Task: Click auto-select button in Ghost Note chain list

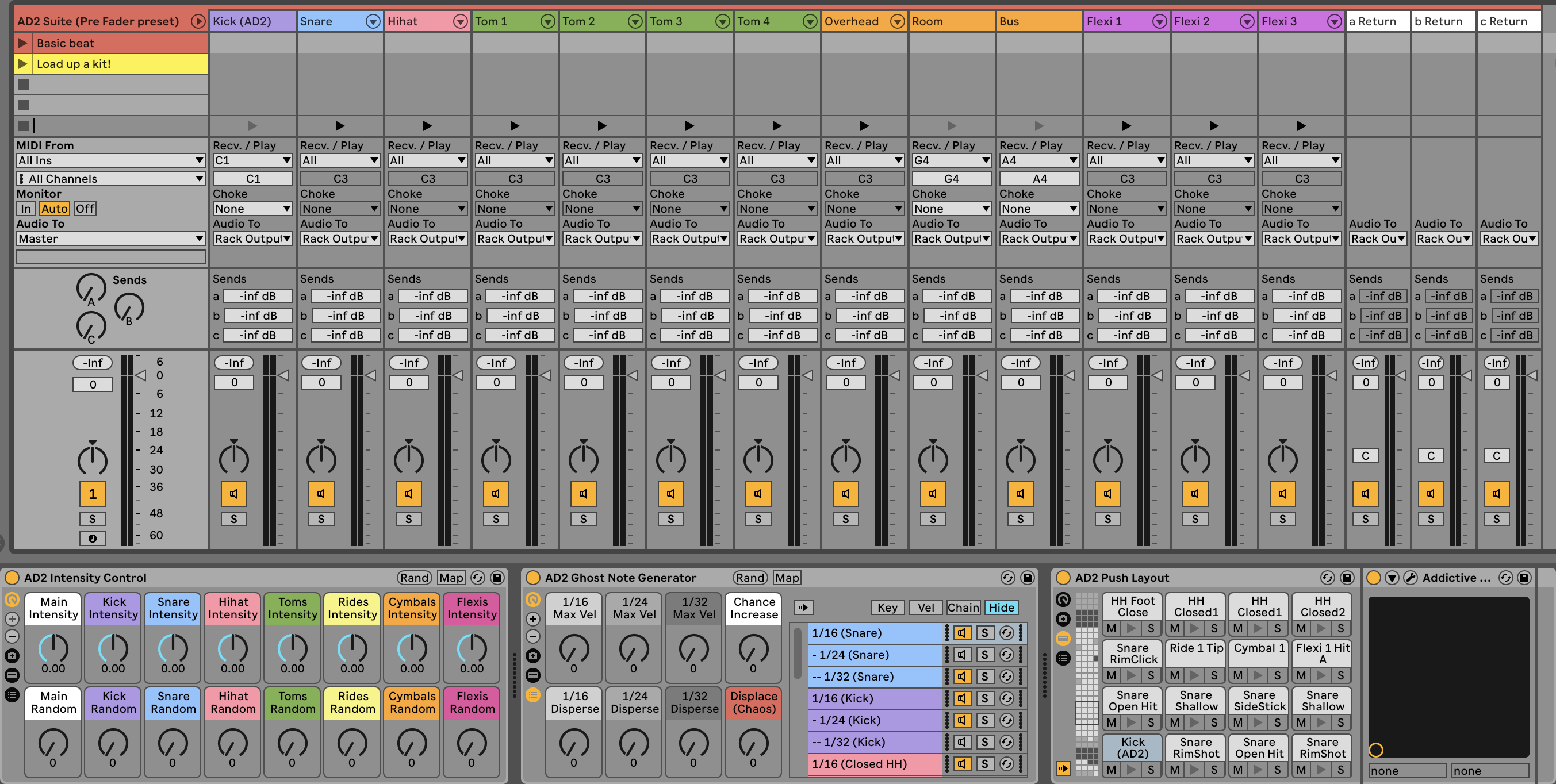Action: click(x=803, y=608)
